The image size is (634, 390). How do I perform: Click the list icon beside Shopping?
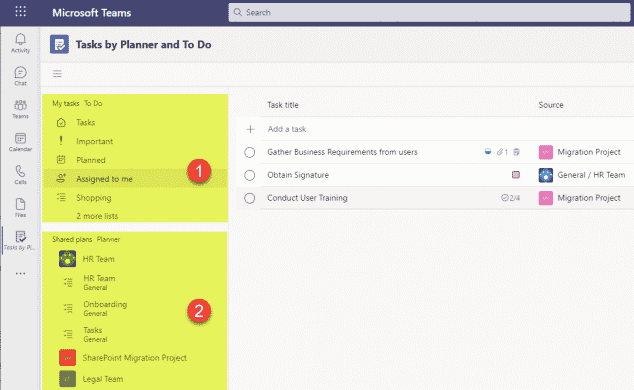(x=61, y=197)
